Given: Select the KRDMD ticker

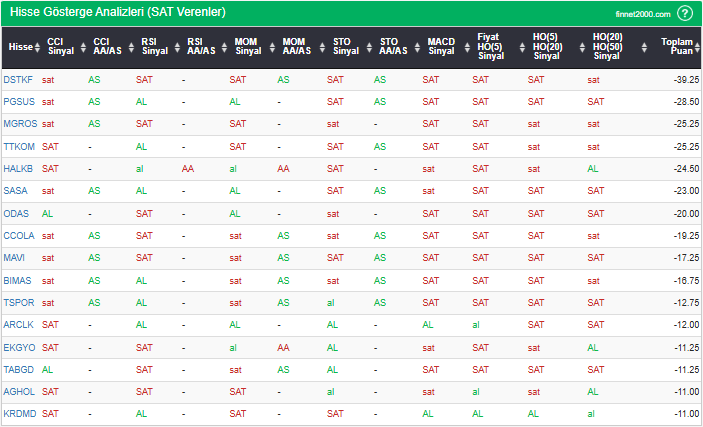Looking at the screenshot, I should tap(19, 413).
